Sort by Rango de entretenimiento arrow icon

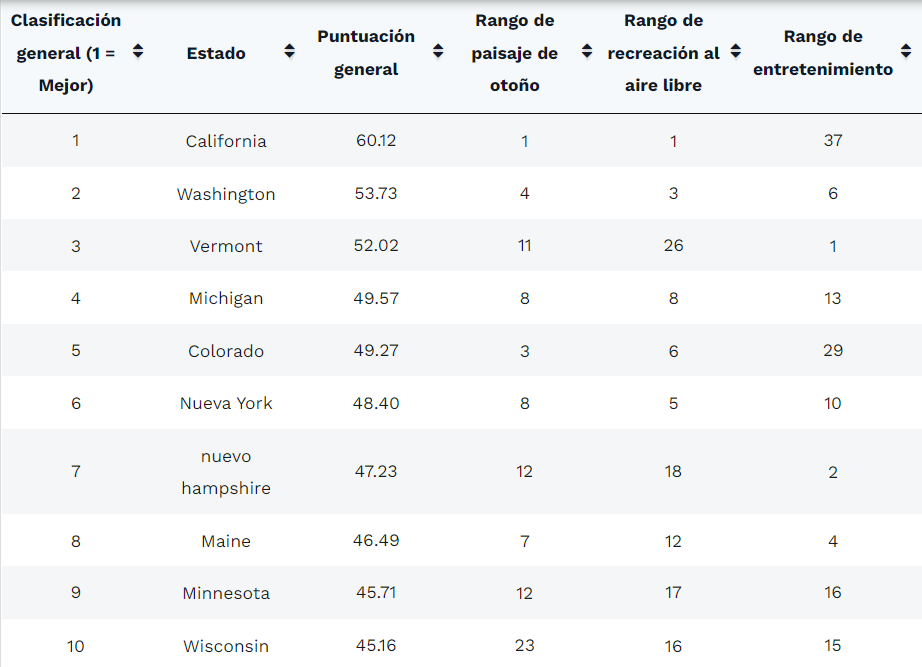tap(905, 52)
